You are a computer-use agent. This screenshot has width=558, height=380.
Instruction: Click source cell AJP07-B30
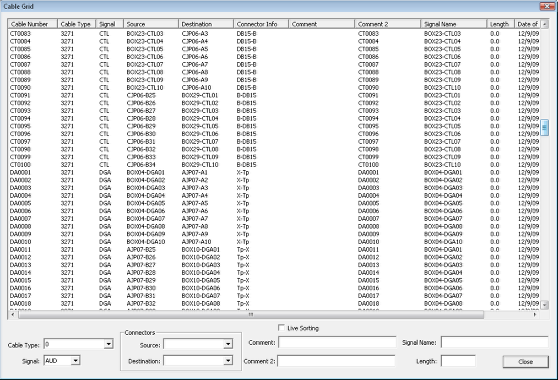[141, 288]
